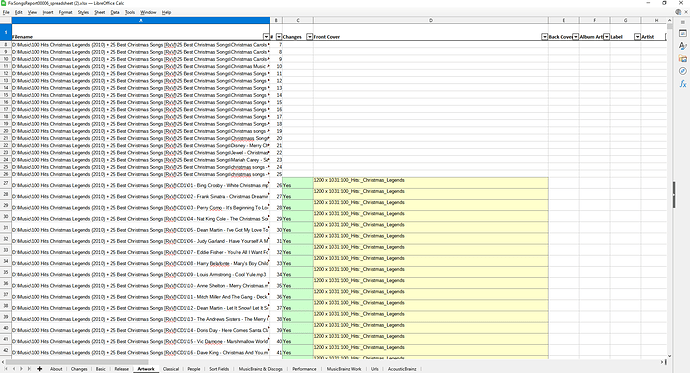Open sidebar Styles panel icon
Screen dimensions: 690x373
coord(683,46)
